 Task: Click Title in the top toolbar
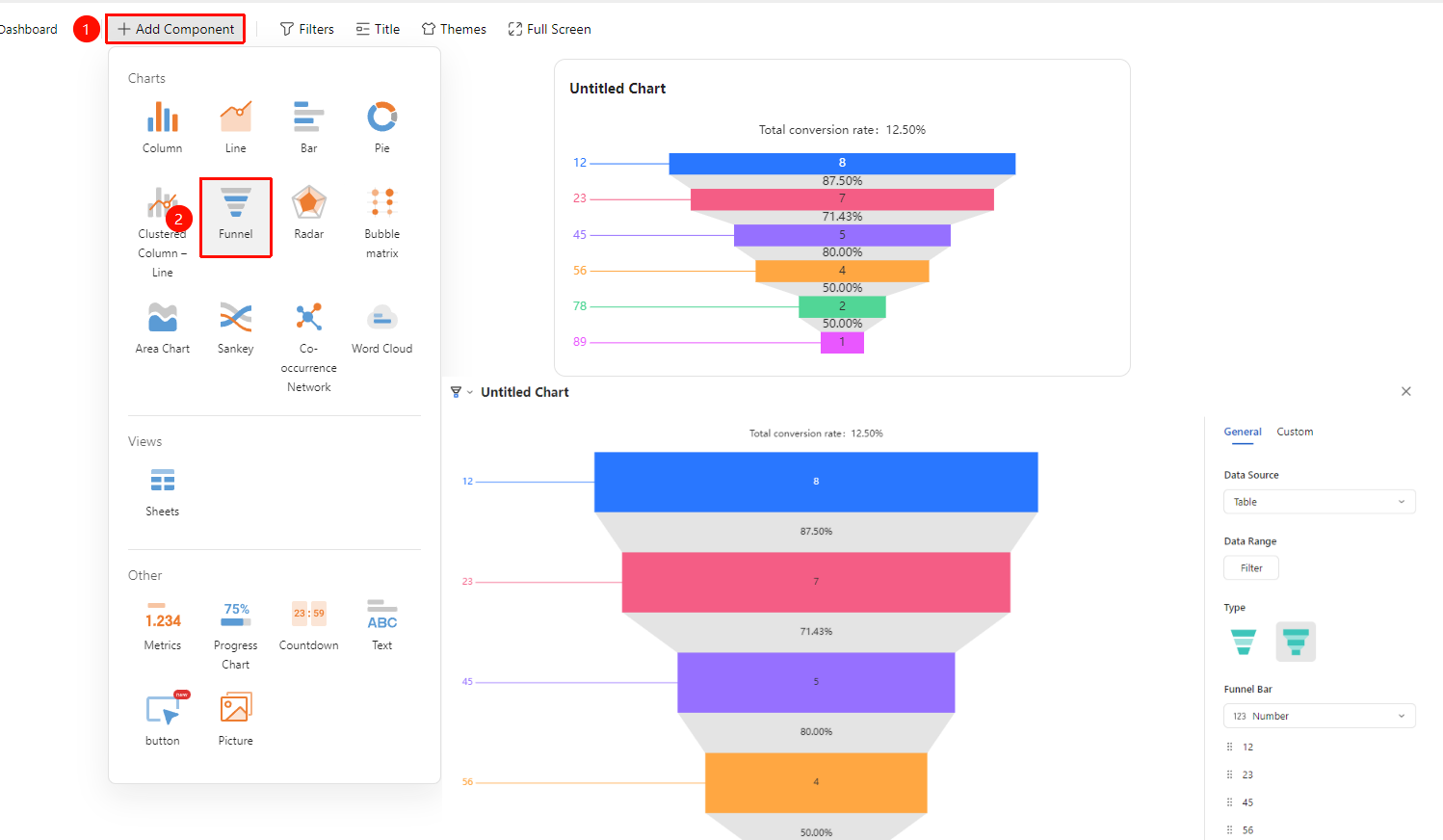tap(378, 29)
